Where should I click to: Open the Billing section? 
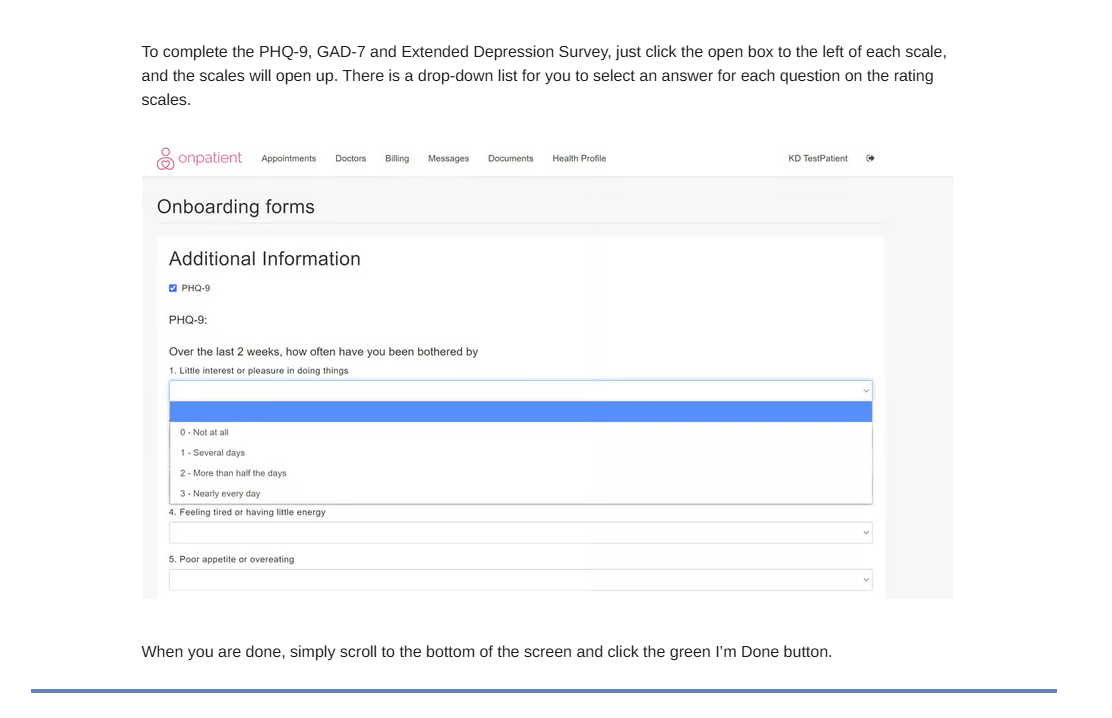[x=397, y=158]
